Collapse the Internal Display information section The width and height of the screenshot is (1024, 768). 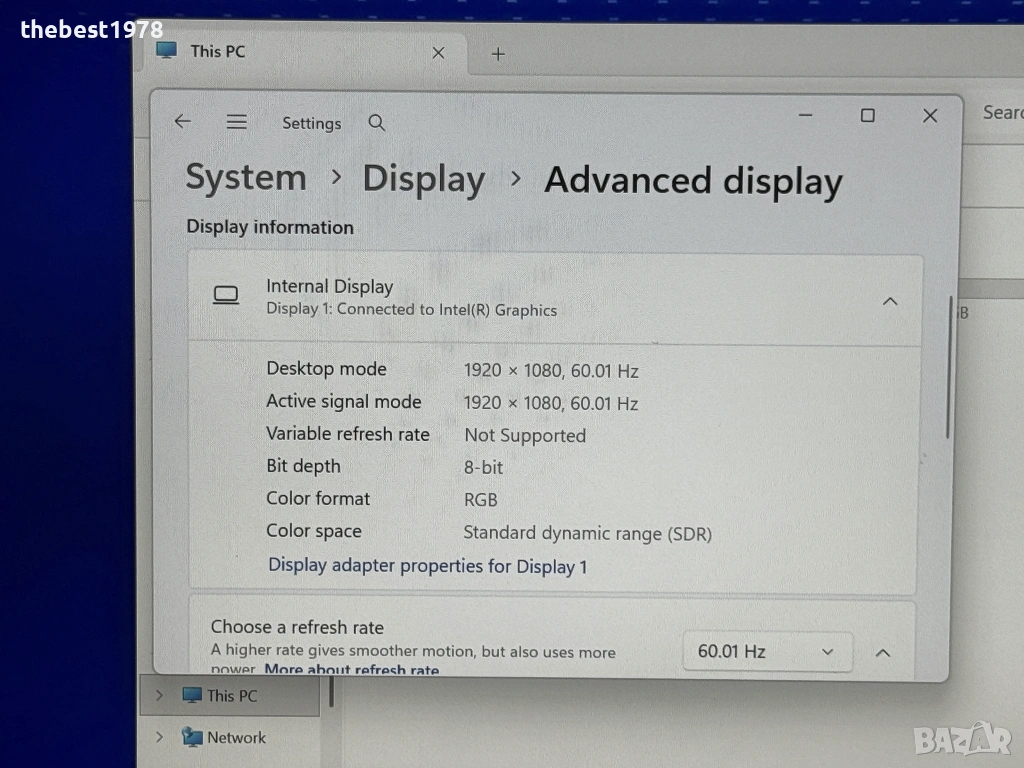(x=889, y=302)
